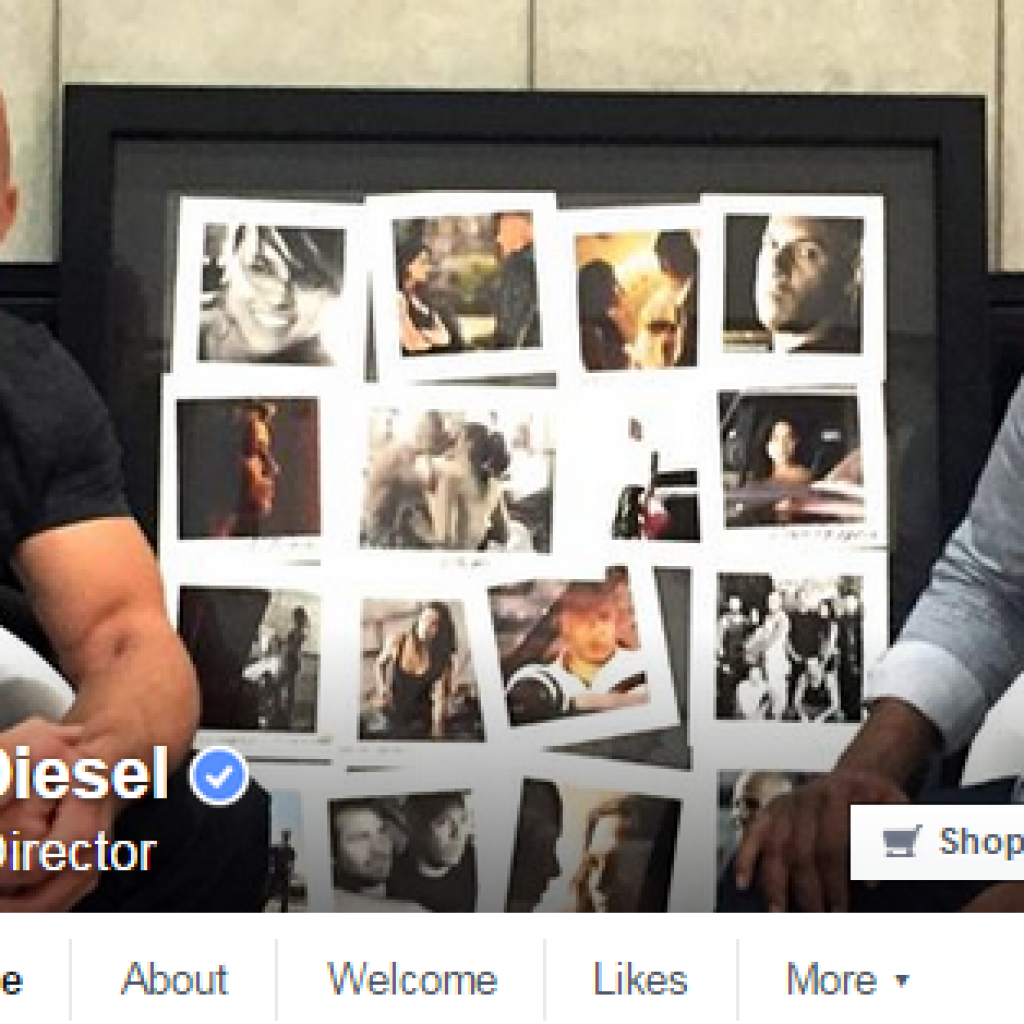The width and height of the screenshot is (1024, 1024).
Task: Switch to the Welcome tab
Action: (412, 979)
